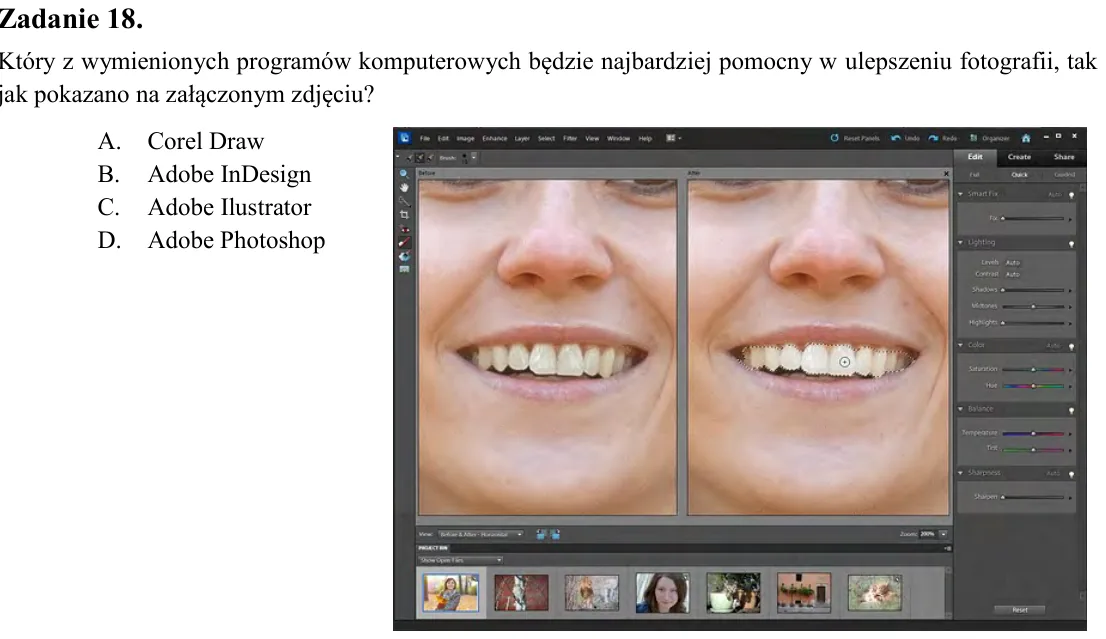This screenshot has width=1106, height=639.
Task: Adjust the Midtones slider handle
Action: [x=1033, y=307]
